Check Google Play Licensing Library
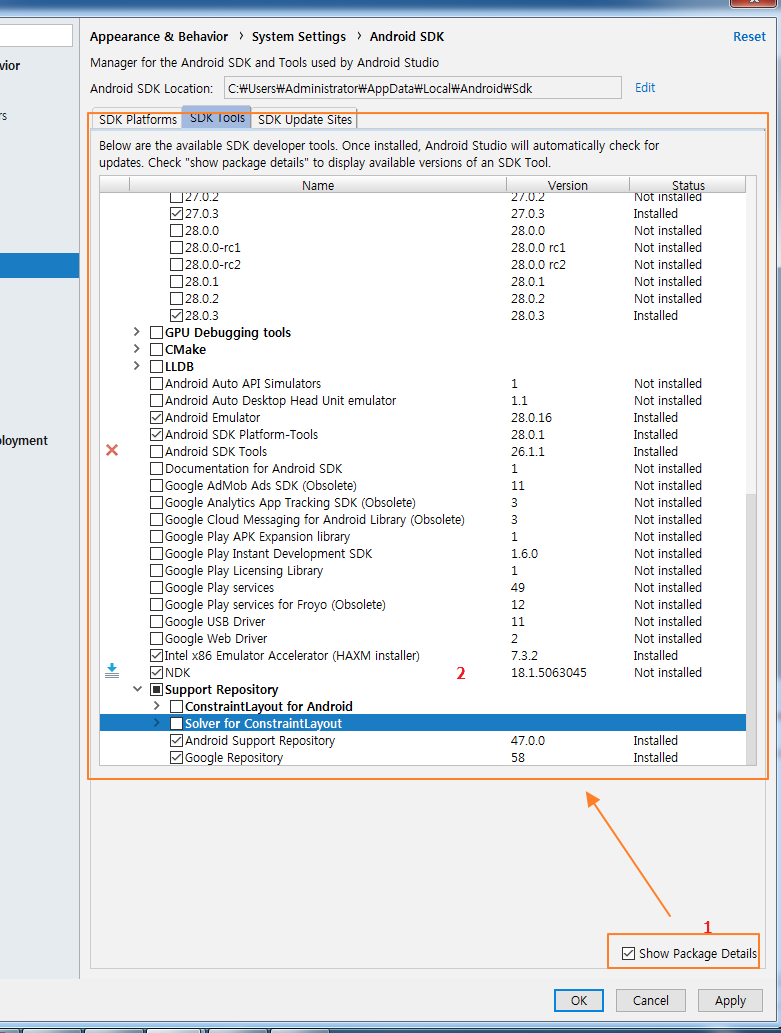 pyautogui.click(x=156, y=571)
